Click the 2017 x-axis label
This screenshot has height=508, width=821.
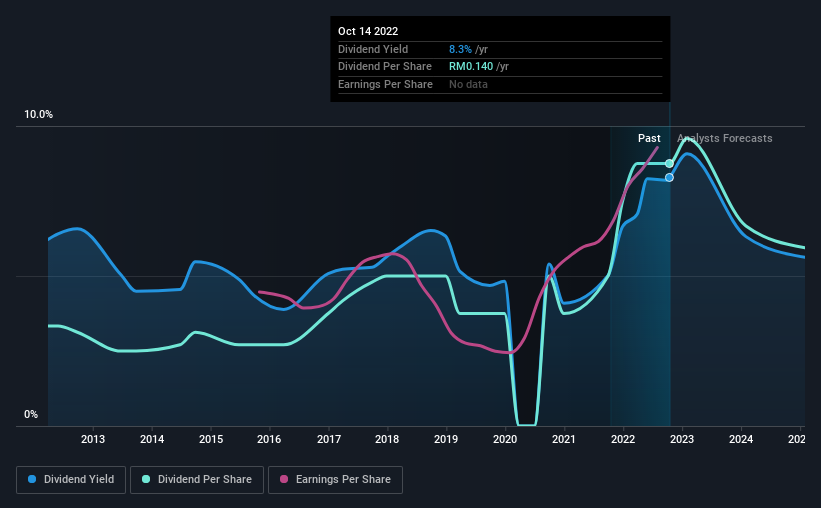329,439
